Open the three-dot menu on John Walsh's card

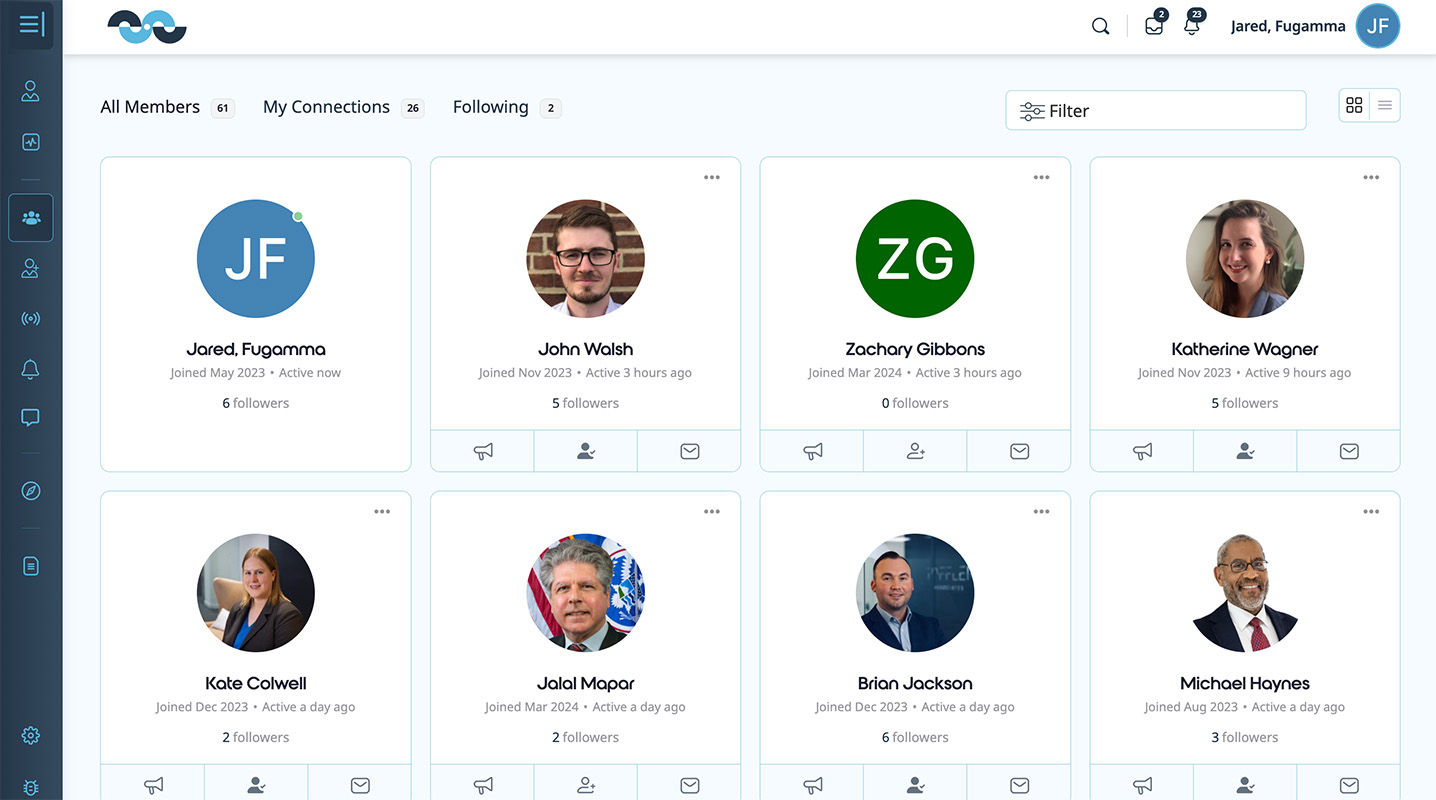pos(711,178)
